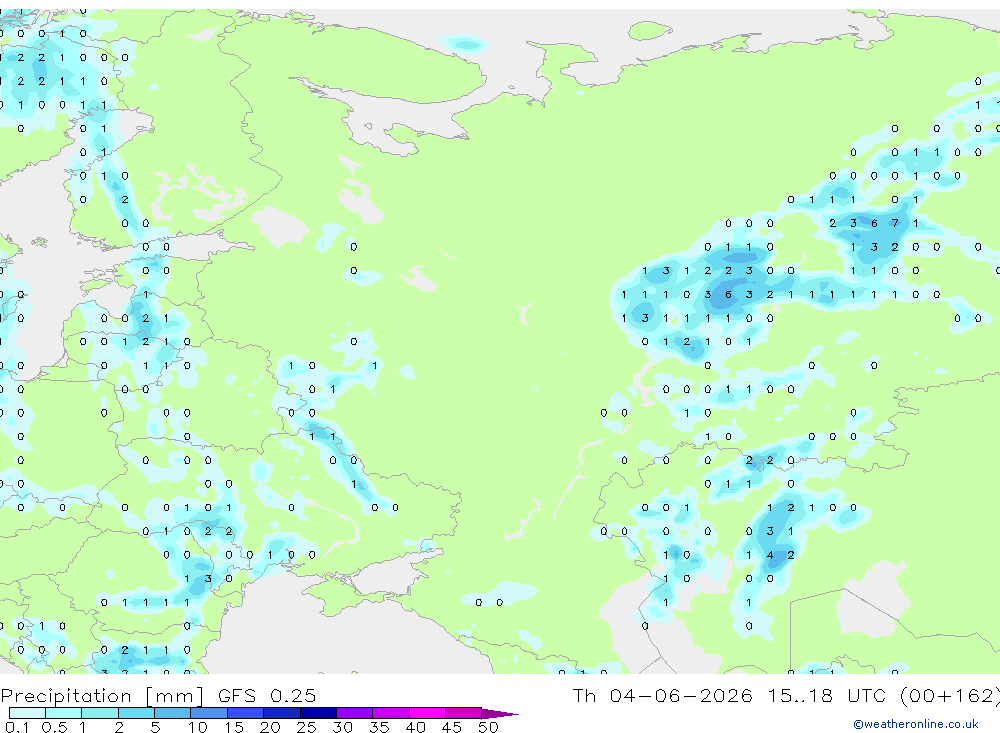Click the legend label '0.5'
Image resolution: width=1000 pixels, height=733 pixels.
pyautogui.click(x=54, y=727)
